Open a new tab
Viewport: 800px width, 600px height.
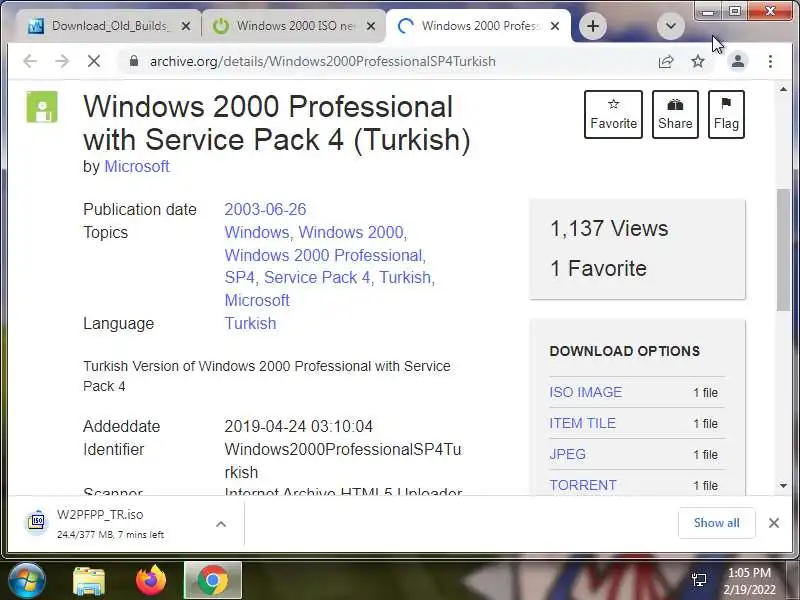(x=592, y=26)
